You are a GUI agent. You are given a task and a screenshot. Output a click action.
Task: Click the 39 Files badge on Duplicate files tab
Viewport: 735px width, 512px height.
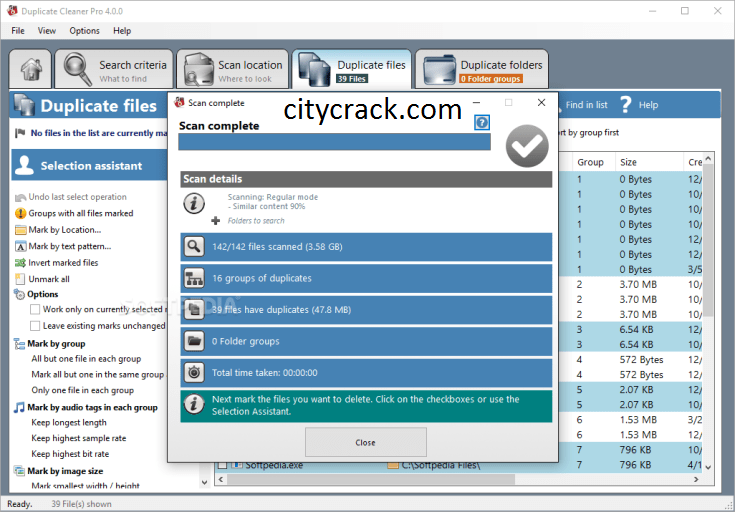pos(352,79)
